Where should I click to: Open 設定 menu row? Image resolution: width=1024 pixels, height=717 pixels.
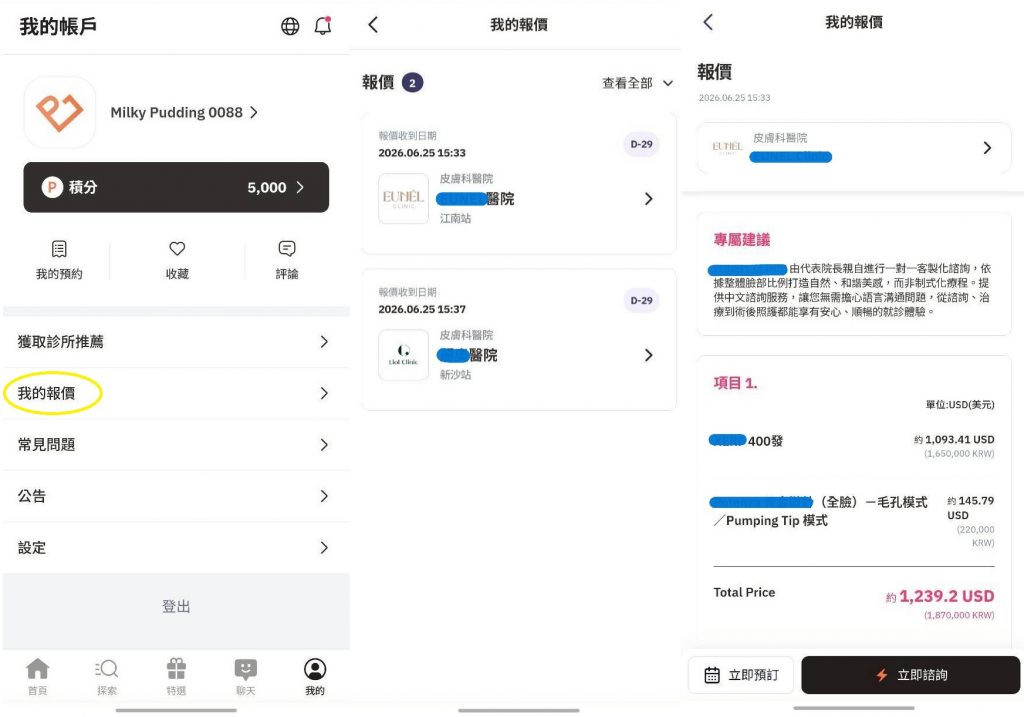click(176, 548)
